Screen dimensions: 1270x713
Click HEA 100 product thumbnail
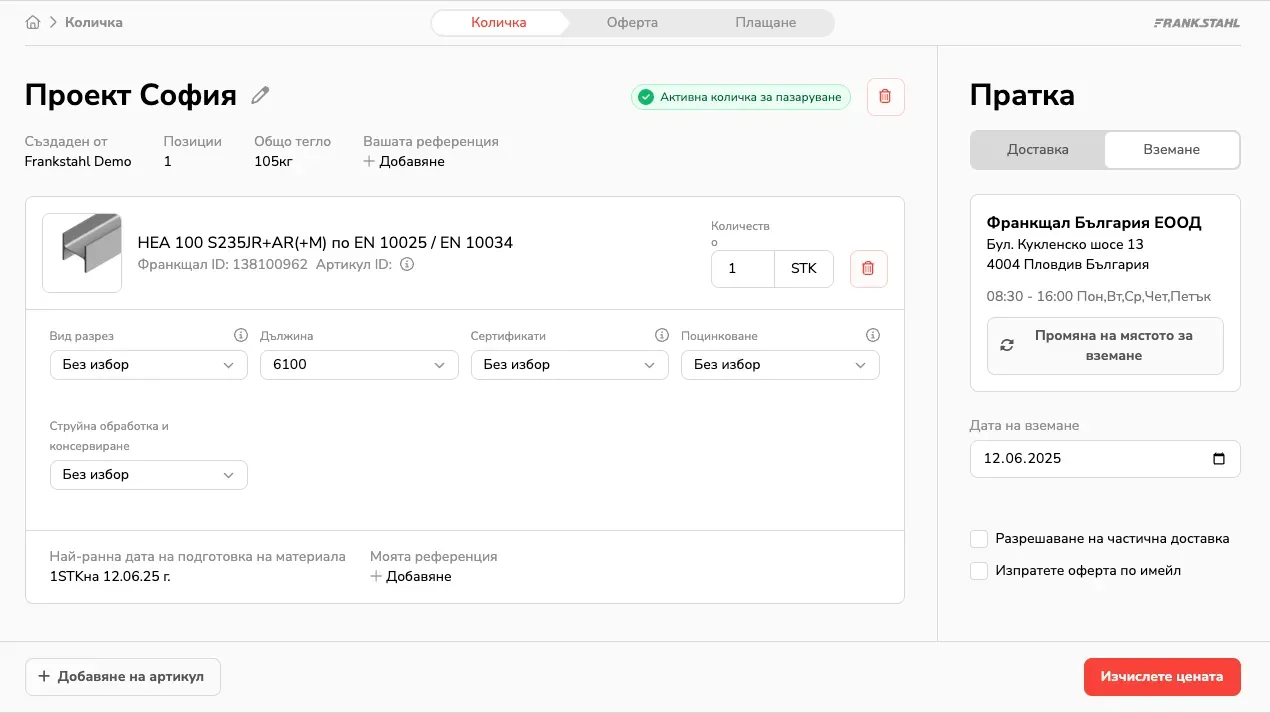[82, 252]
